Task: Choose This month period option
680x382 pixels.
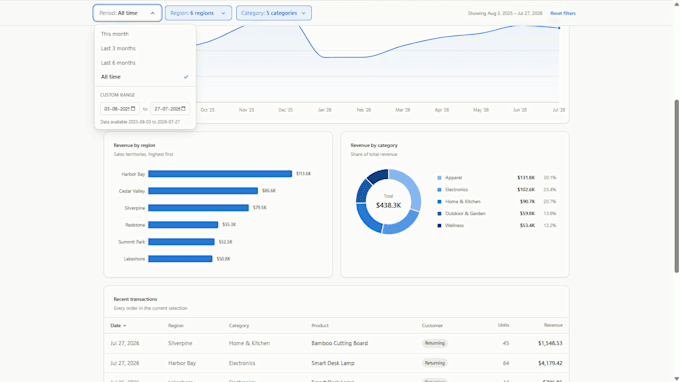Action: click(145, 34)
